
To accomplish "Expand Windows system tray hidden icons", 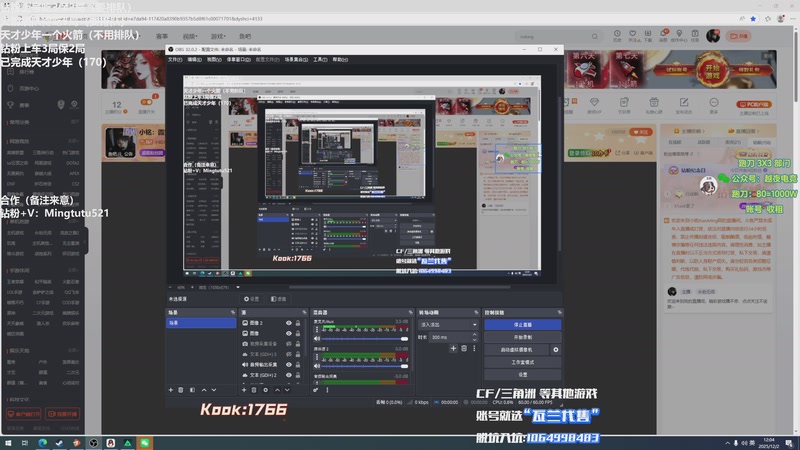I will [x=727, y=443].
